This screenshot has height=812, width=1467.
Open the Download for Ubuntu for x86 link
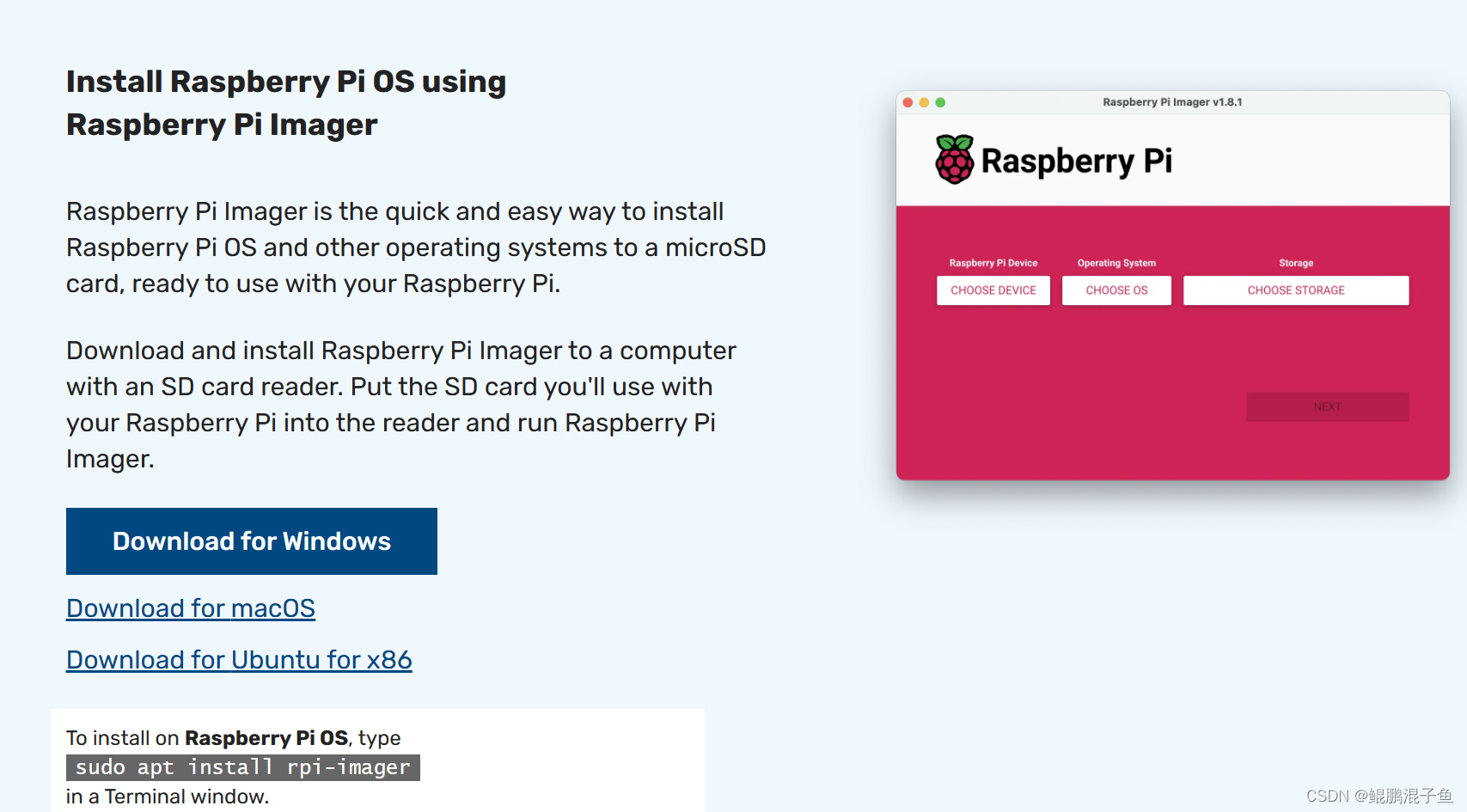tap(239, 660)
